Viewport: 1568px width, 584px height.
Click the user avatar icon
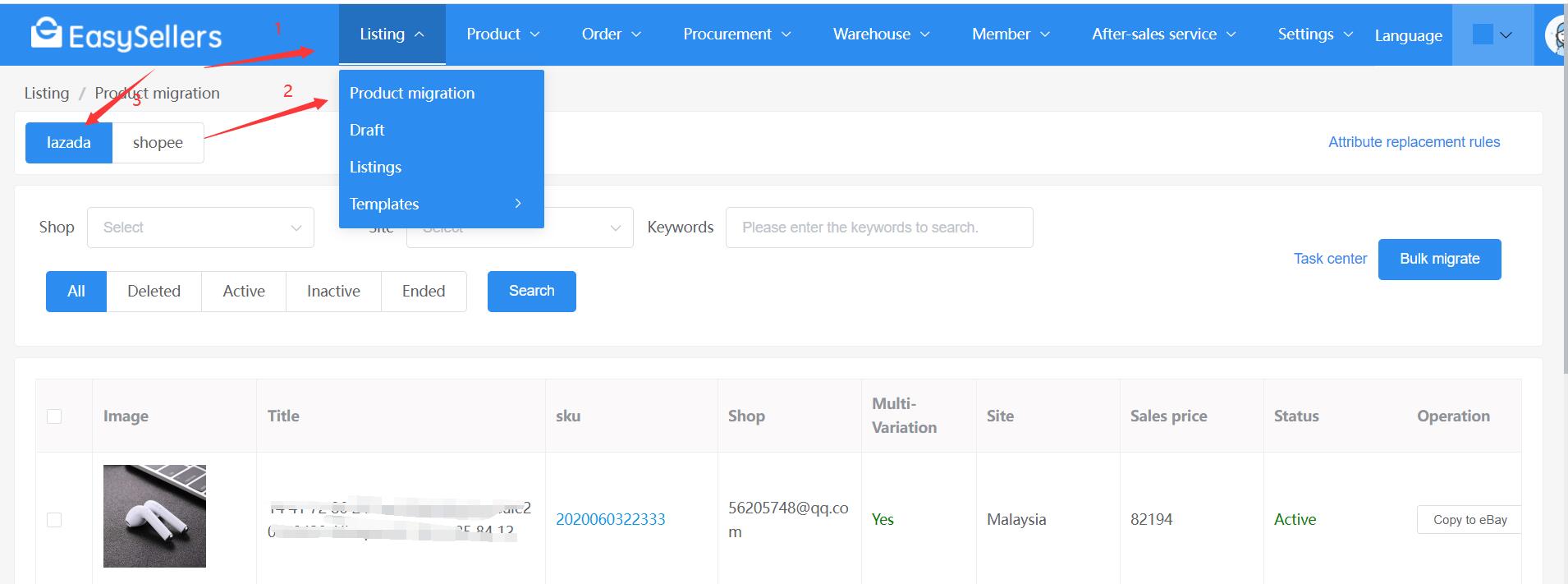click(x=1557, y=35)
